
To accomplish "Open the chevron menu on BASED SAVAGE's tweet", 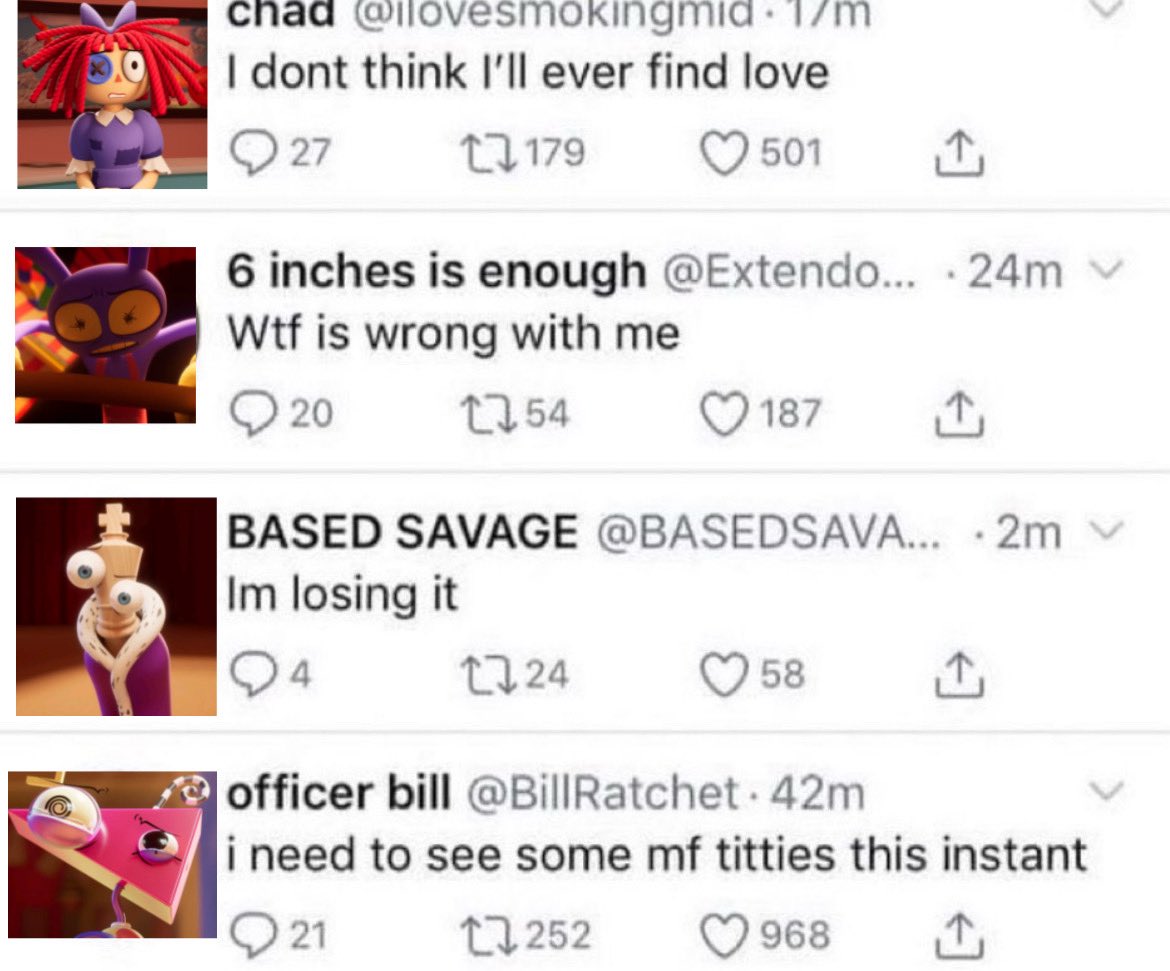I will point(1106,531).
